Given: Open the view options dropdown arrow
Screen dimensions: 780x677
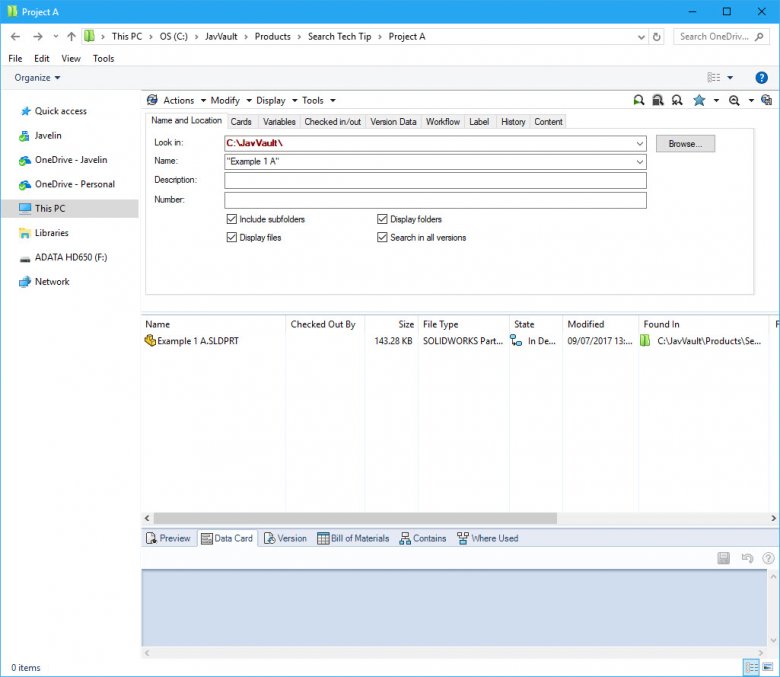Looking at the screenshot, I should 730,78.
